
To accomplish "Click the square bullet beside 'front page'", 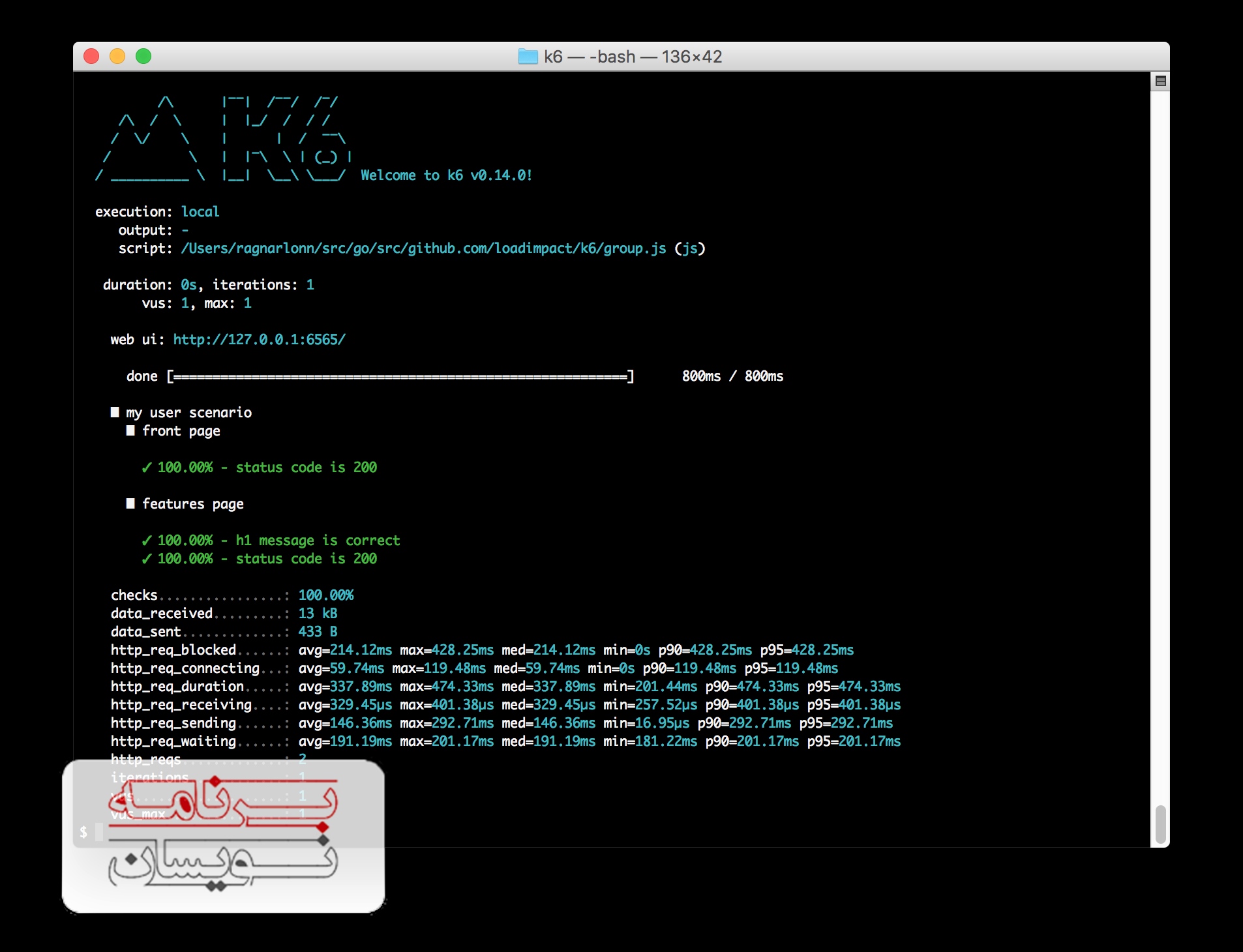I will pos(130,430).
